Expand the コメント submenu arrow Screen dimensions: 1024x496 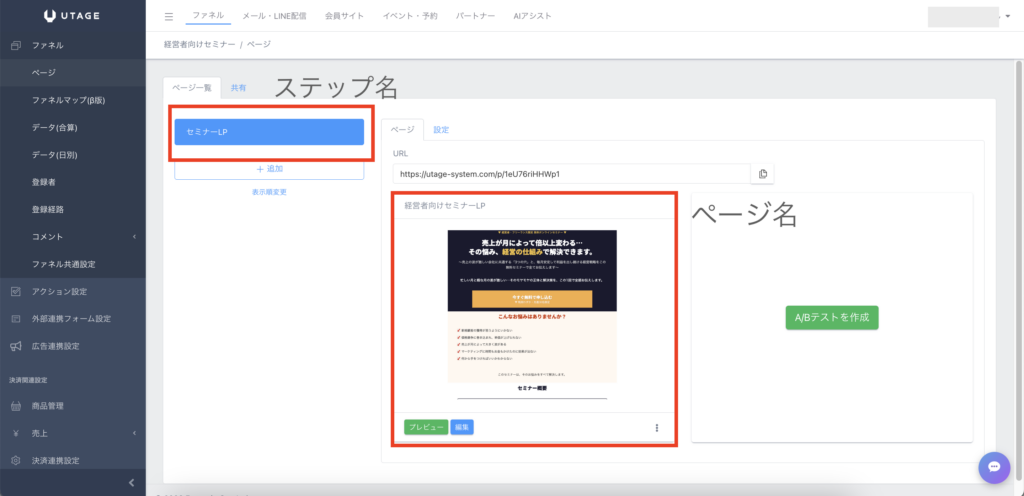click(134, 237)
